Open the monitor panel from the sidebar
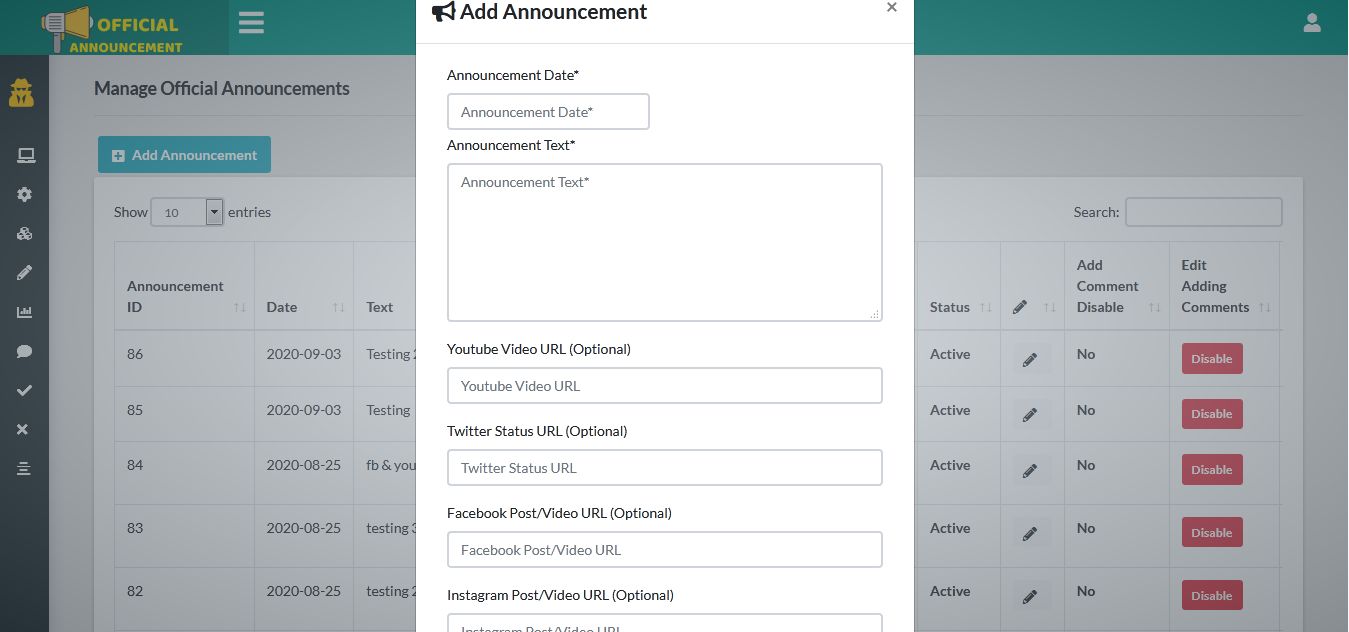 23,155
